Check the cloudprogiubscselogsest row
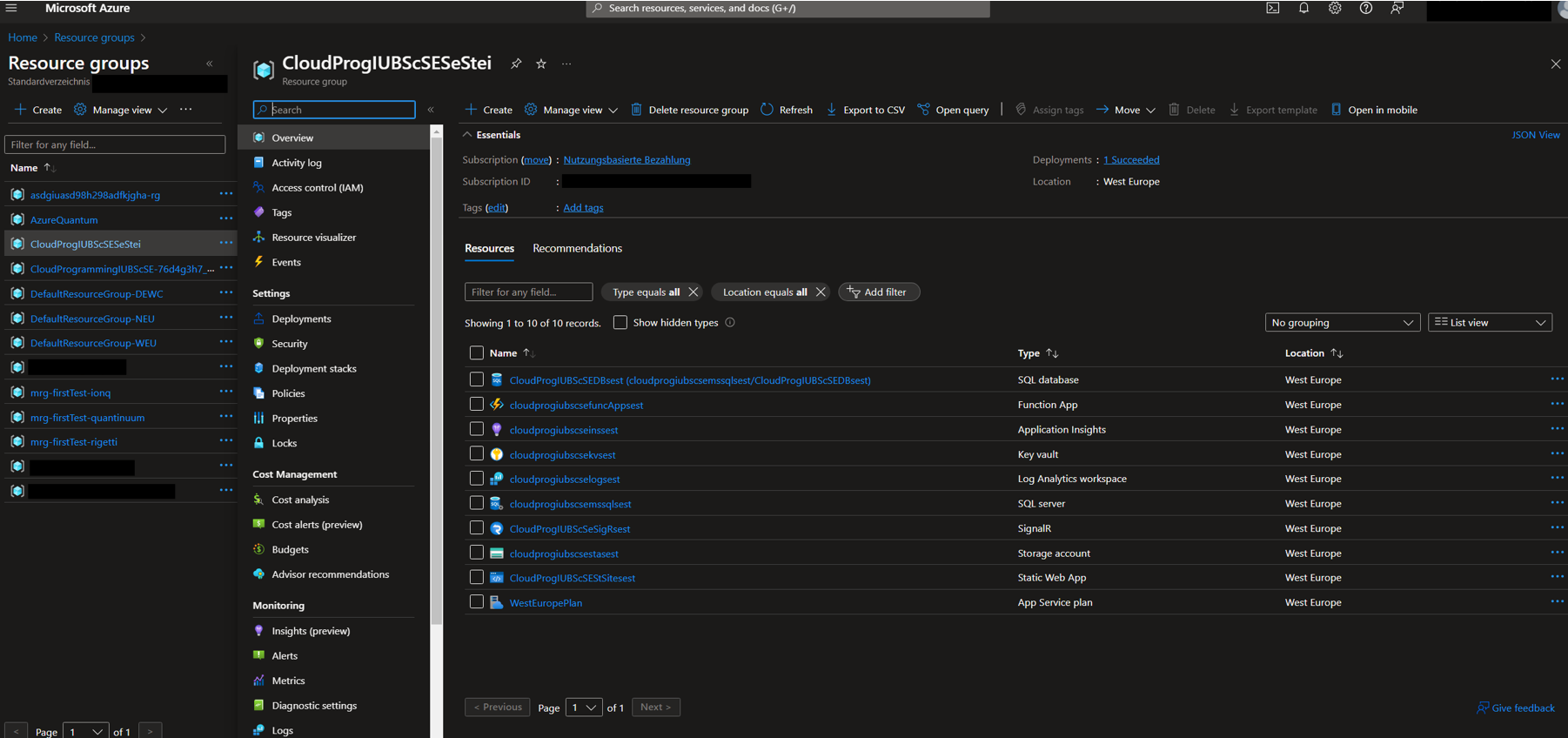Image resolution: width=1568 pixels, height=738 pixels. pos(476,478)
